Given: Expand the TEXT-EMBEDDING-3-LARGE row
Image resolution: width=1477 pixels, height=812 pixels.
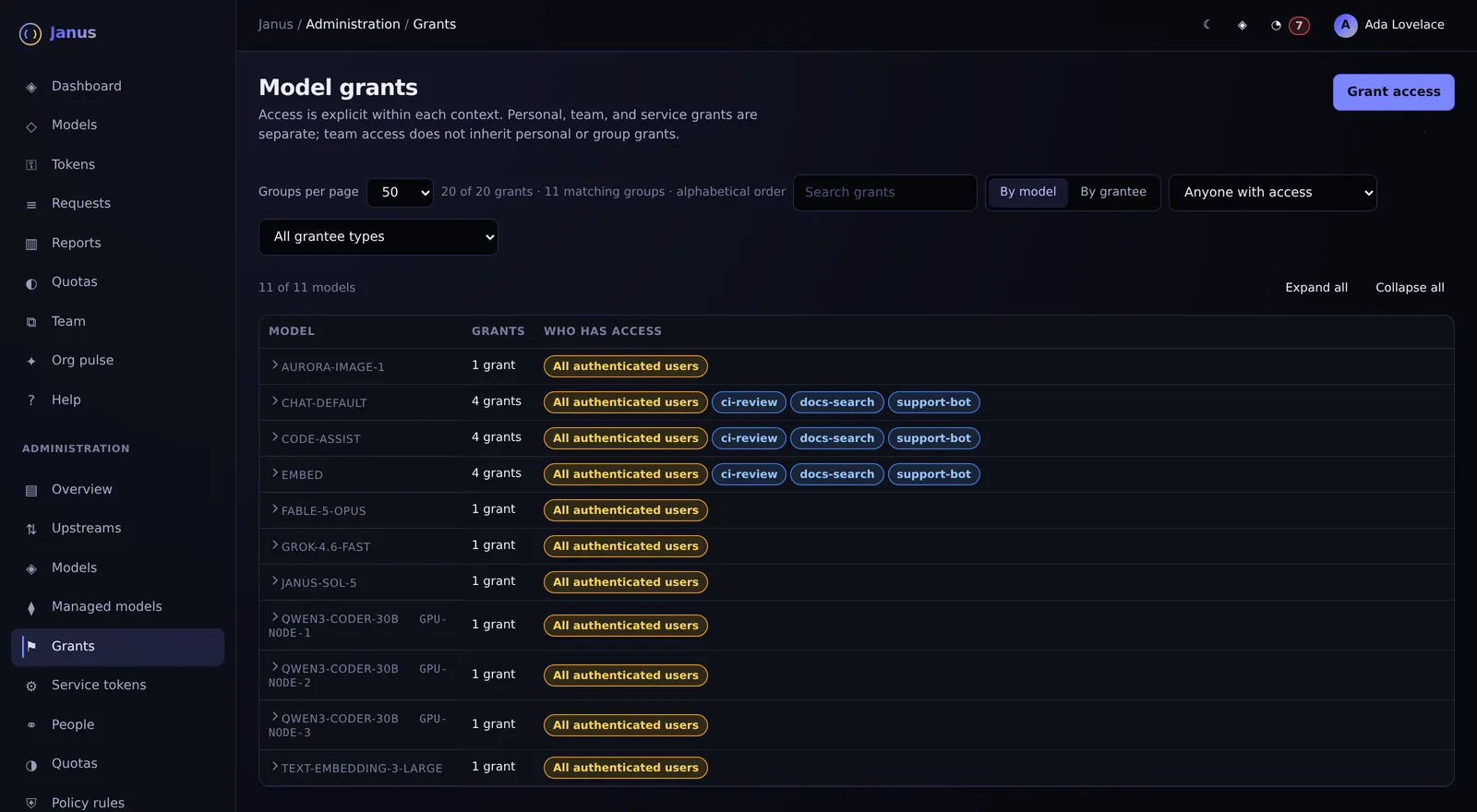Looking at the screenshot, I should [x=275, y=767].
